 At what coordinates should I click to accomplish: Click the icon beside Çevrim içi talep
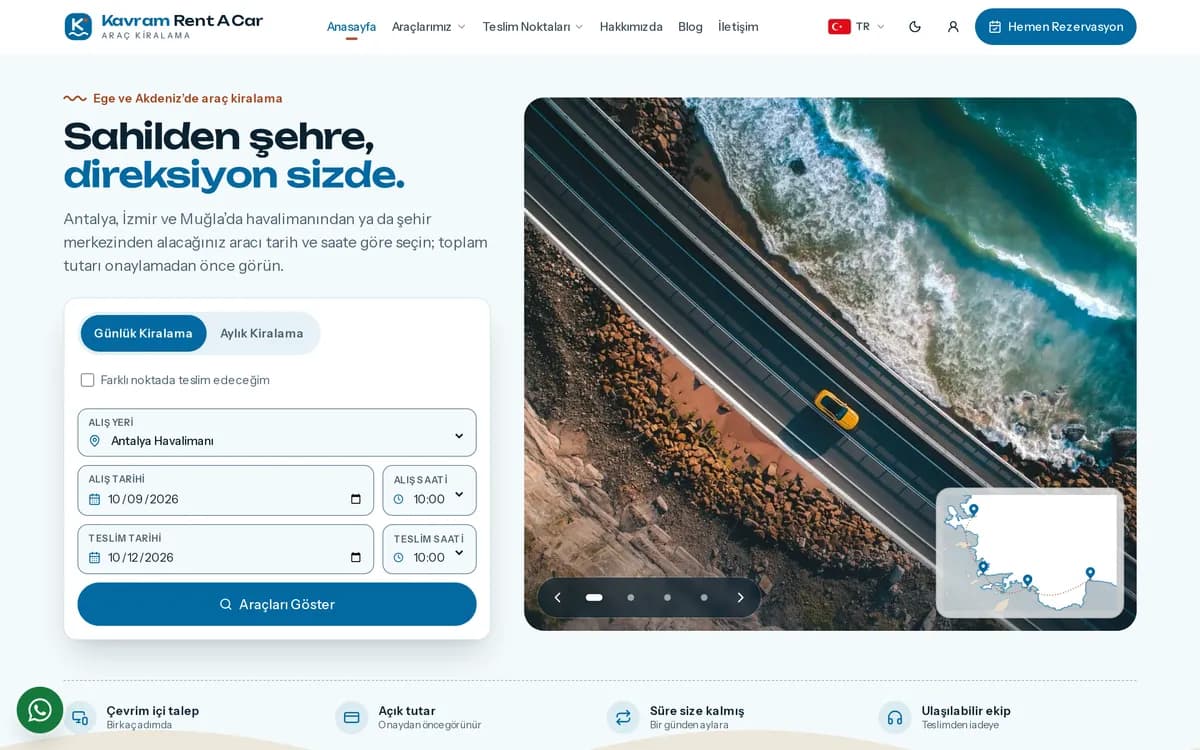pos(80,717)
